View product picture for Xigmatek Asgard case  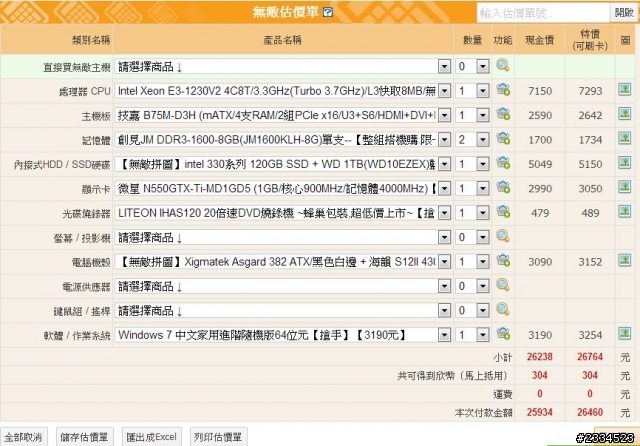[624, 261]
